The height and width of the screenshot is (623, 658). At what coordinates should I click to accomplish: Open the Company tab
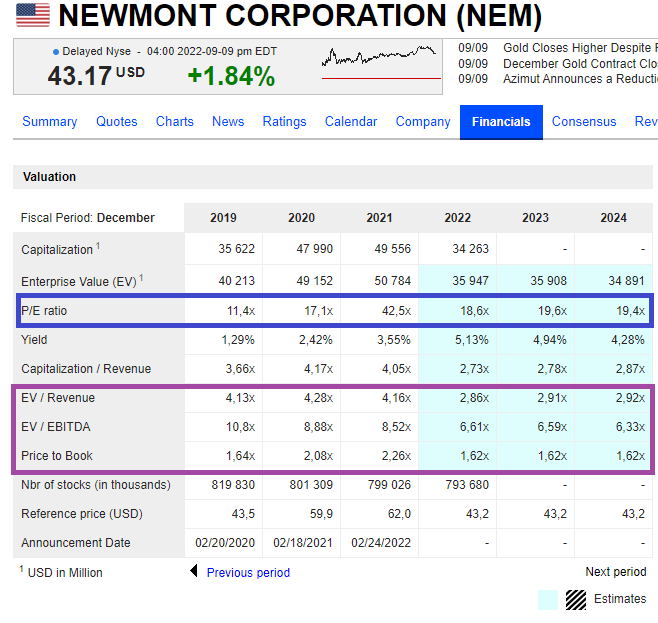[423, 122]
